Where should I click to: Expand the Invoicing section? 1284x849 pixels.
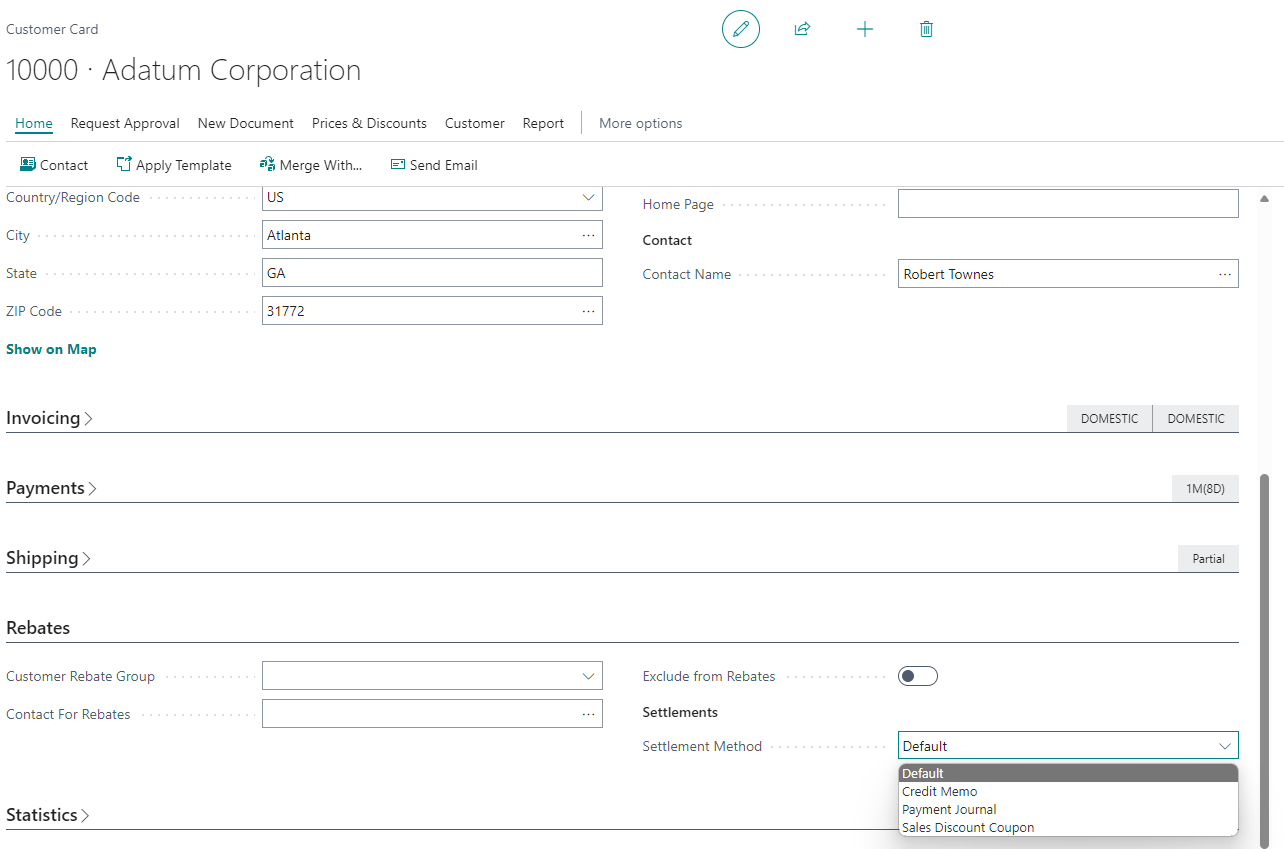tap(49, 418)
